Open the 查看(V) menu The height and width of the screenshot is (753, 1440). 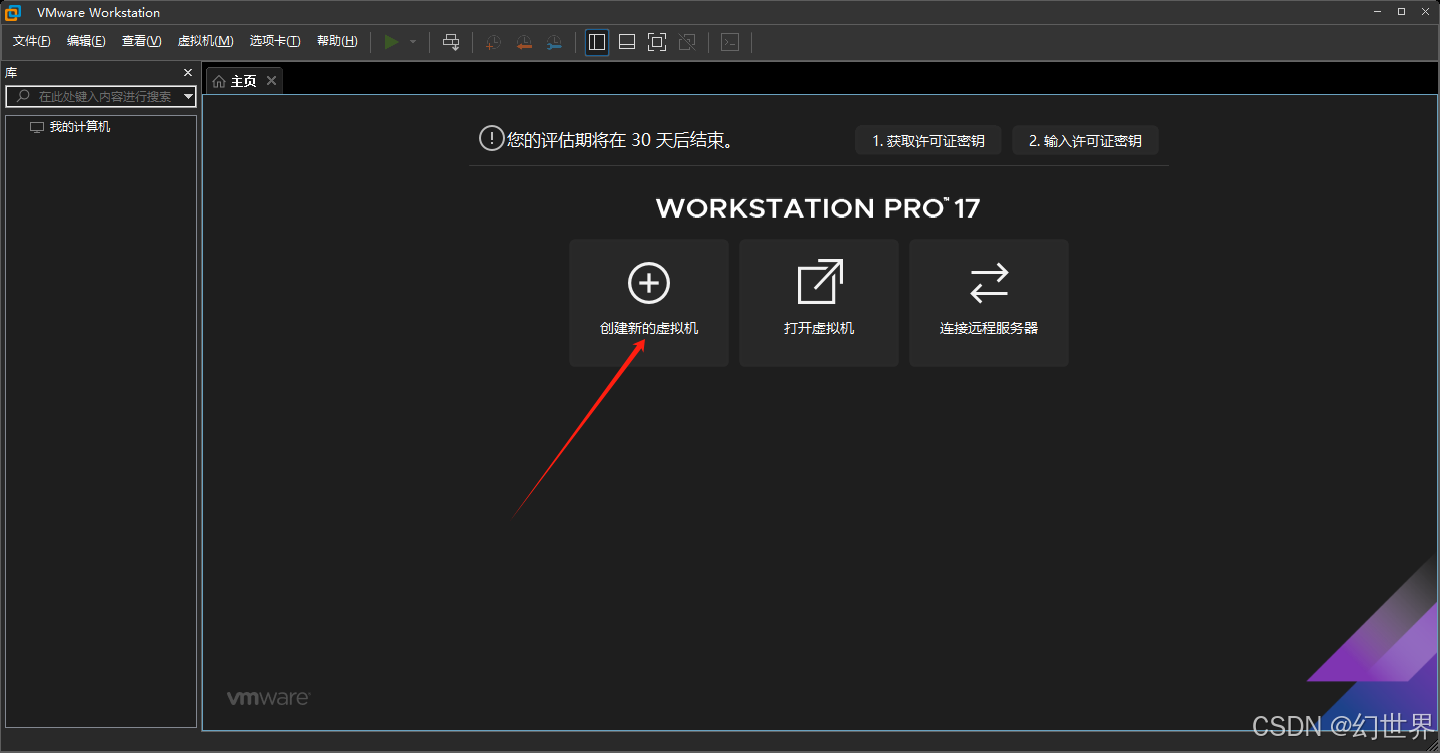[141, 41]
